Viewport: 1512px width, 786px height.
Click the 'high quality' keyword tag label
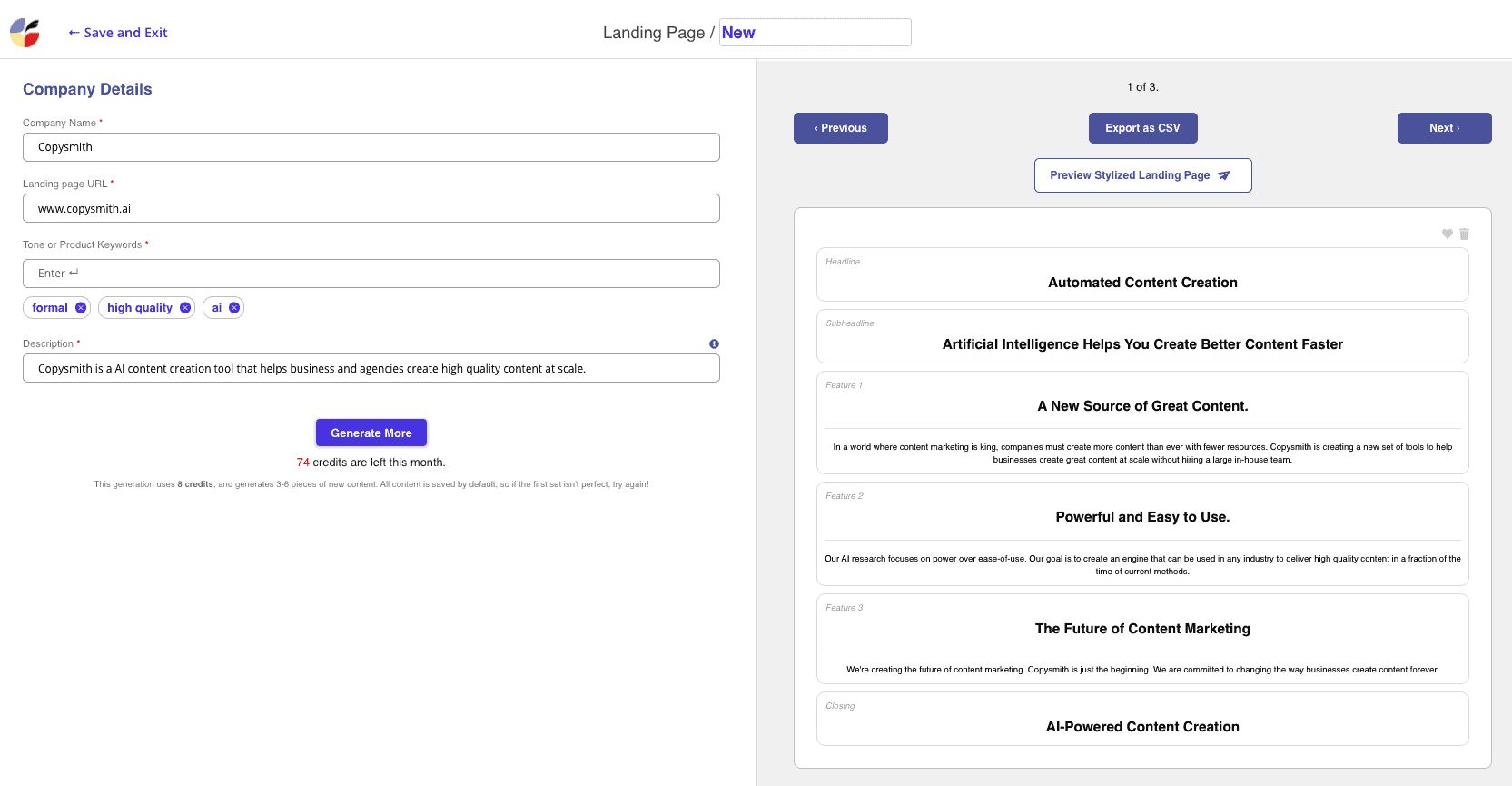coord(140,308)
